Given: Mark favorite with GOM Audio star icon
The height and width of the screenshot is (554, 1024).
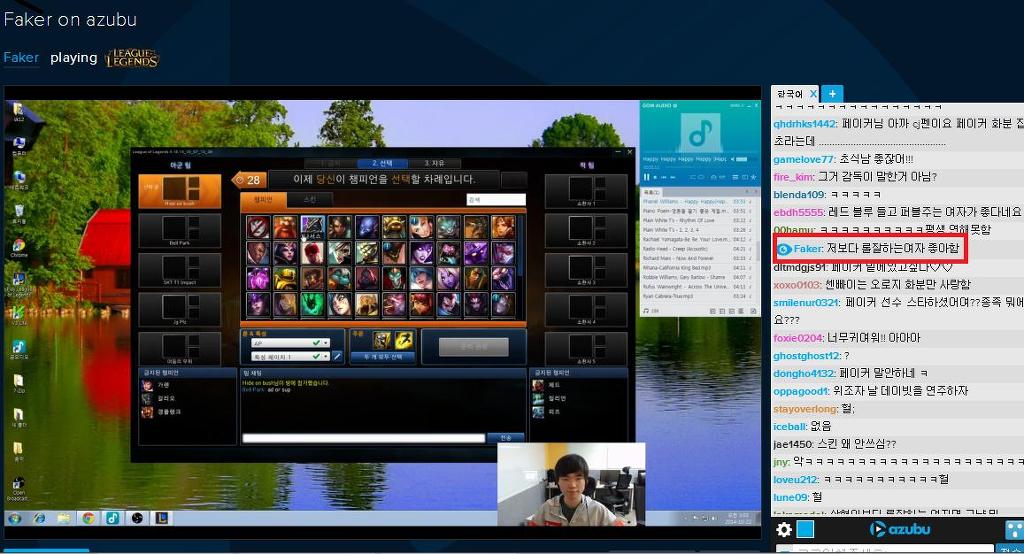Looking at the screenshot, I should tap(753, 177).
